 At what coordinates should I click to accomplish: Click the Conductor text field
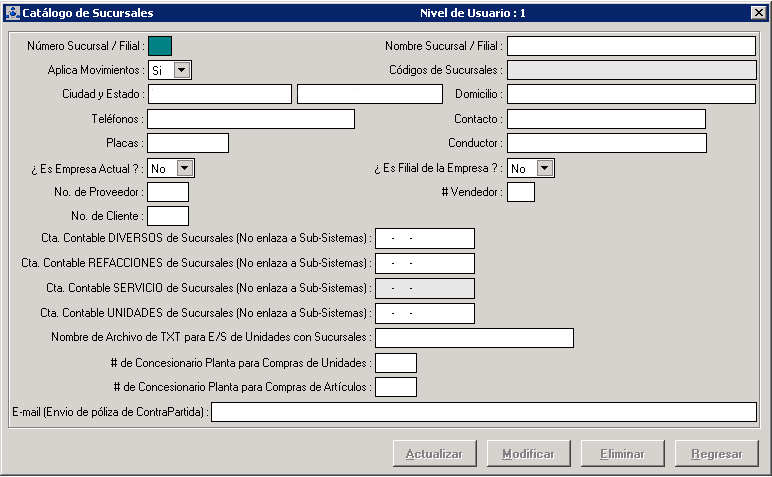(606, 143)
